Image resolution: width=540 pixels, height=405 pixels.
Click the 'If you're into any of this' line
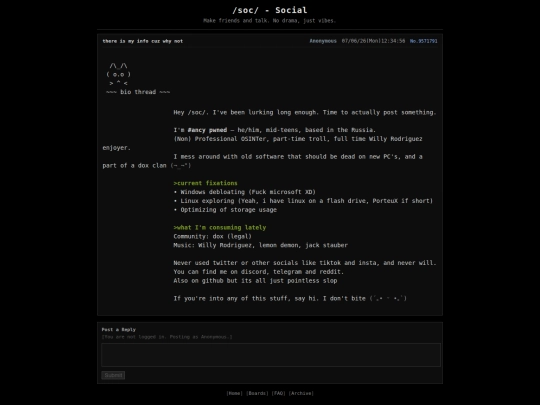click(290, 298)
